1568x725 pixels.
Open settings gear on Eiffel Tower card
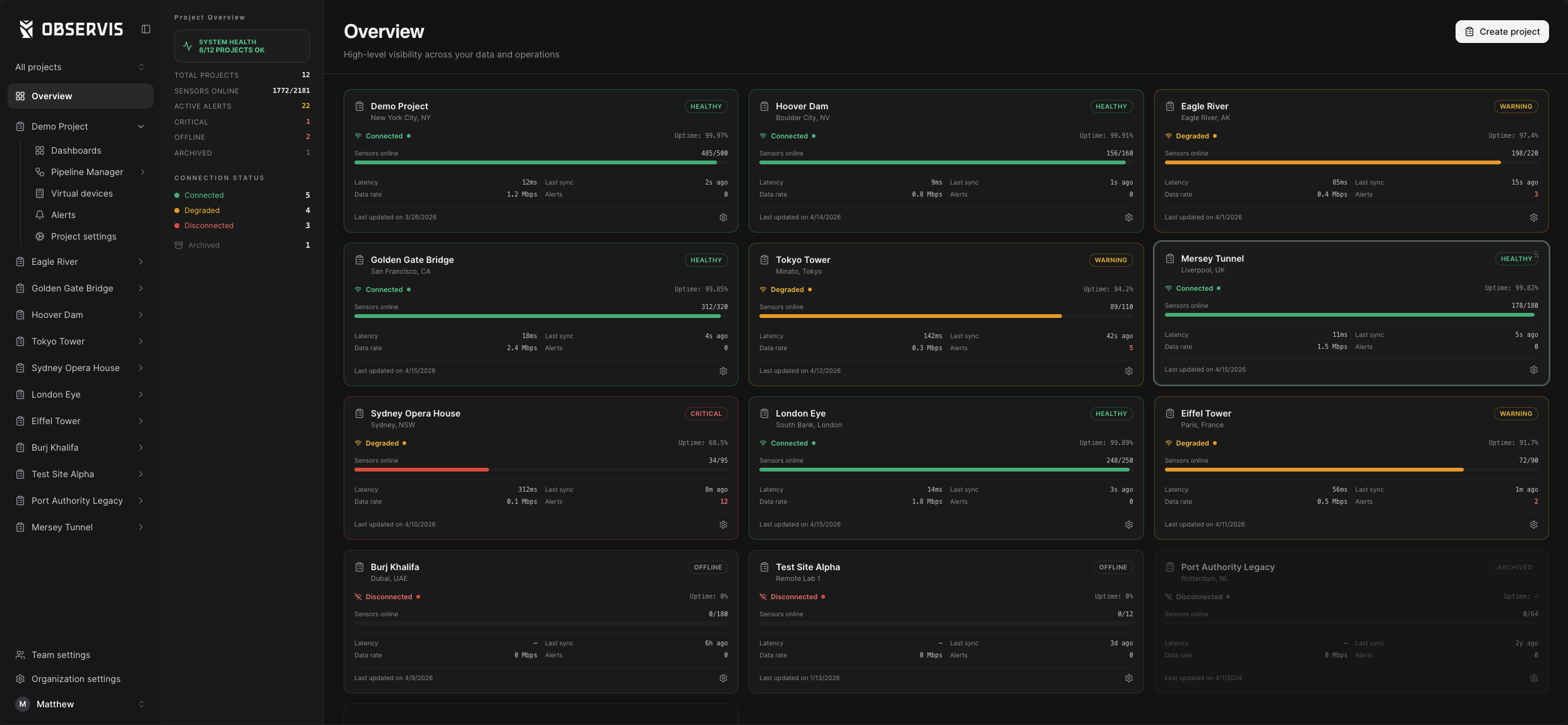pos(1534,525)
